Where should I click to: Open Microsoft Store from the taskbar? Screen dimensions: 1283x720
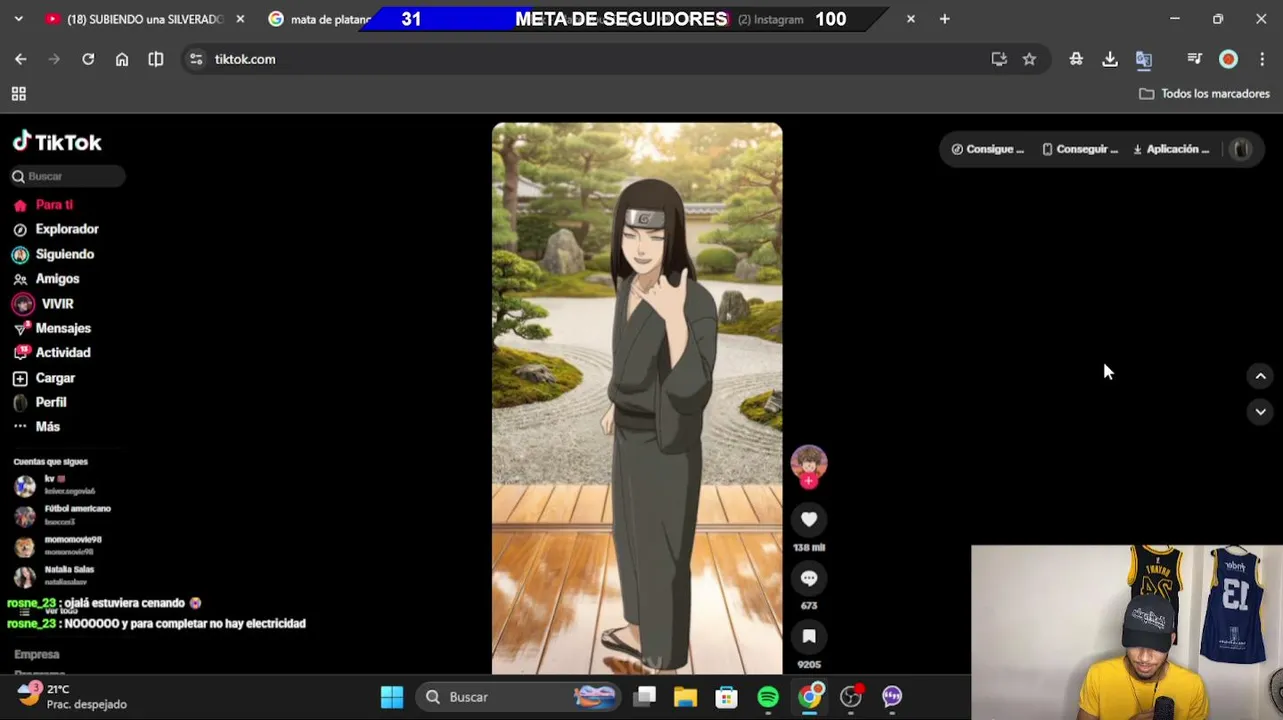pos(727,697)
